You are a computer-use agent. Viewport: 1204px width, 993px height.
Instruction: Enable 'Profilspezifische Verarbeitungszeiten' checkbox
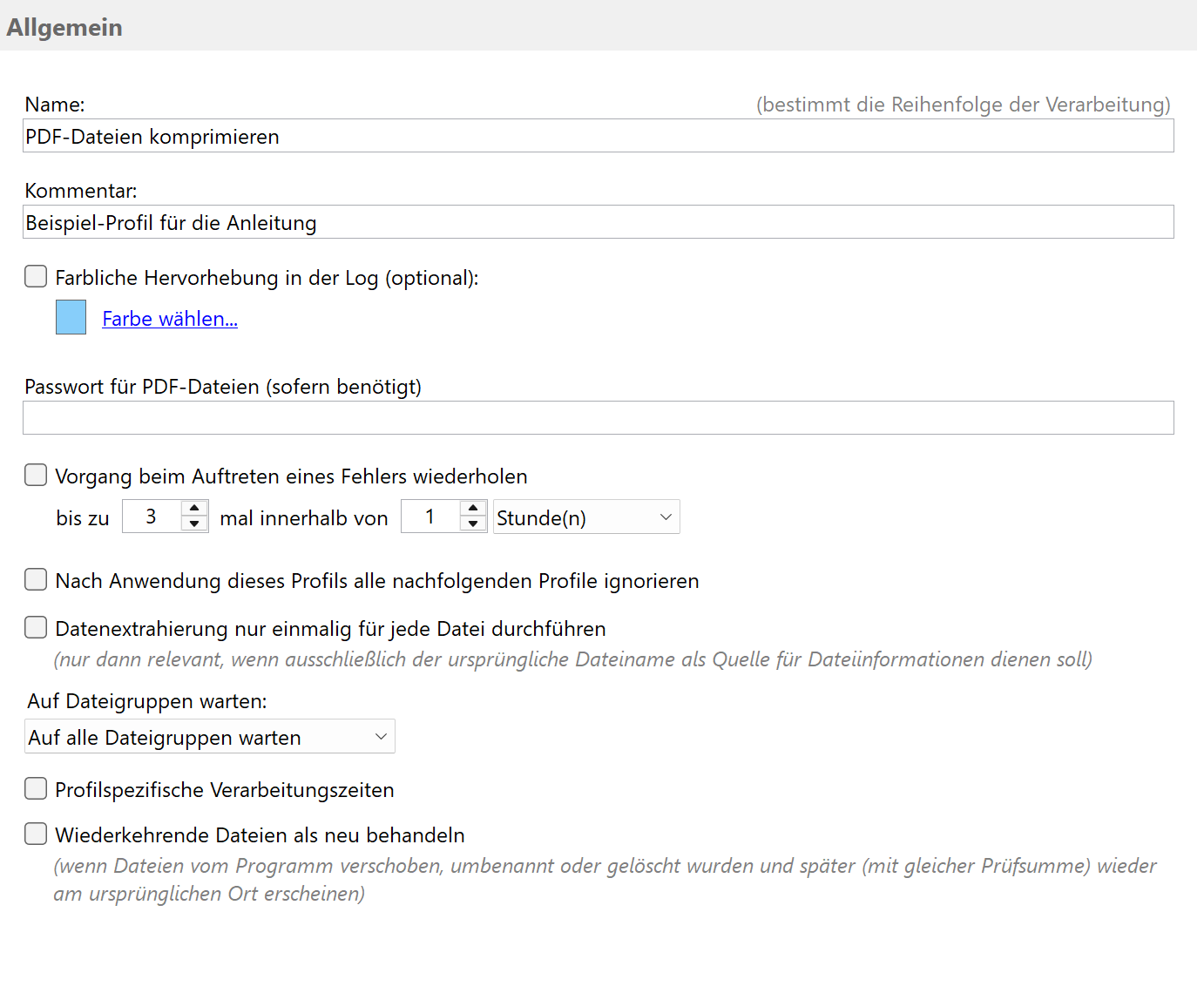(36, 789)
